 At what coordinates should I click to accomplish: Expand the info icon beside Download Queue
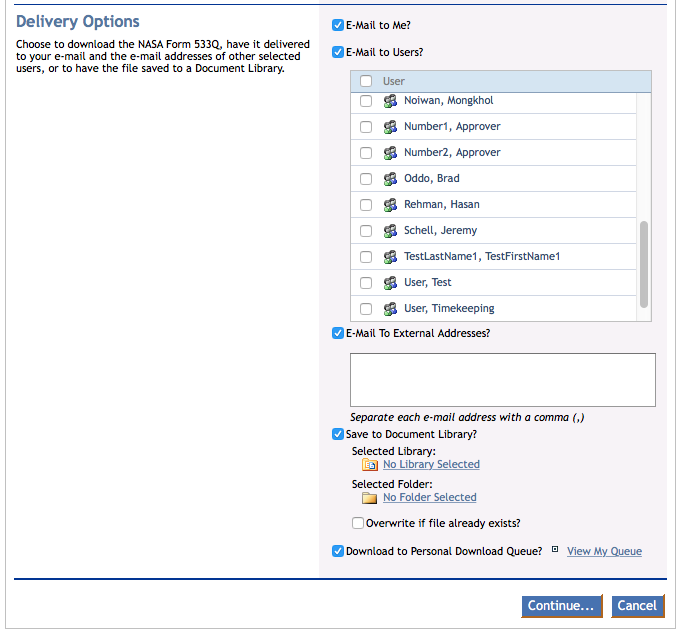[555, 550]
